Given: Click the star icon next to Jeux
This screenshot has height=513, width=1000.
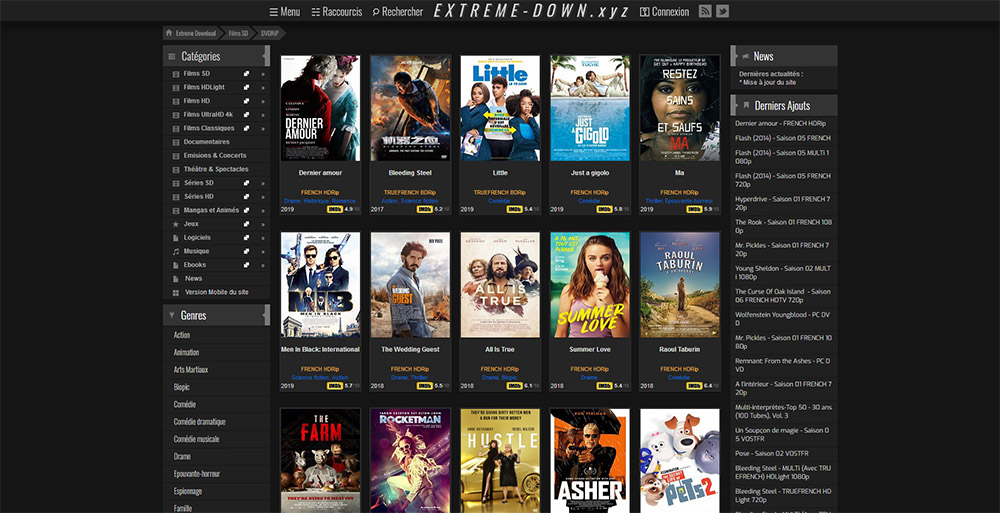Looking at the screenshot, I should point(176,224).
